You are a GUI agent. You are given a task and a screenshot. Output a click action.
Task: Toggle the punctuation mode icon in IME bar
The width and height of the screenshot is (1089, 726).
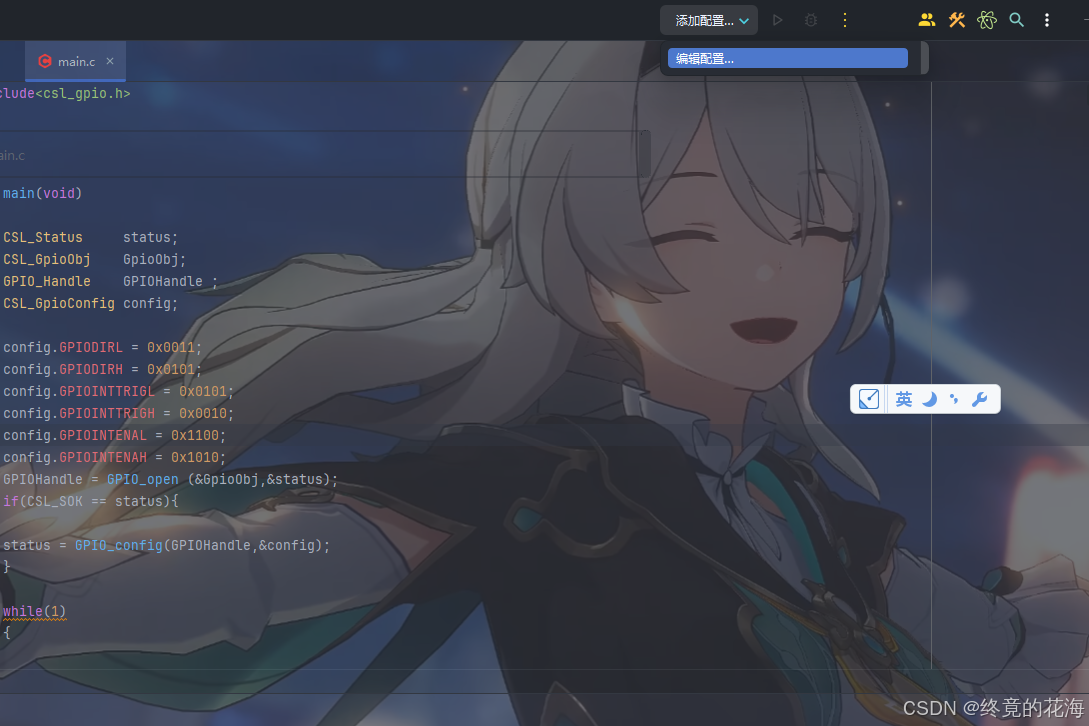pos(954,399)
